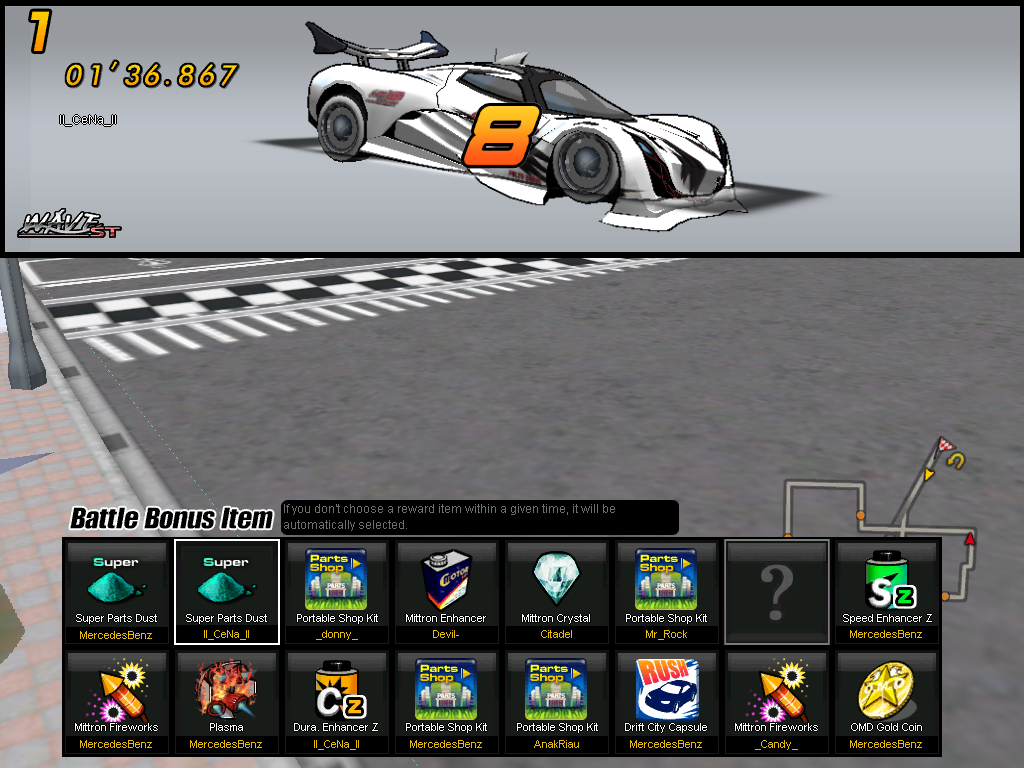
Task: Click player name Devil- under Mittron Enhancer
Action: (445, 634)
